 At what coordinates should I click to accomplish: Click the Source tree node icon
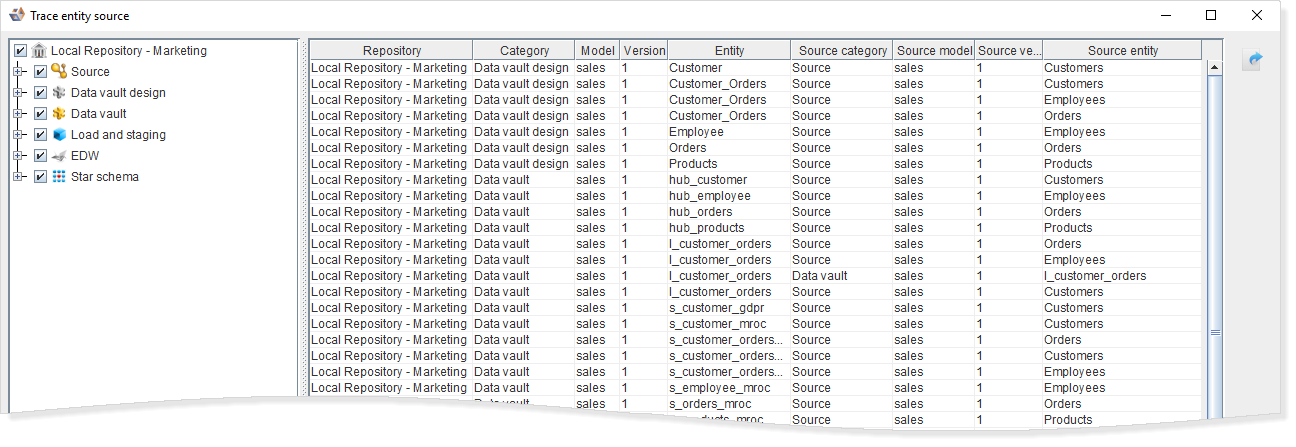click(x=59, y=72)
